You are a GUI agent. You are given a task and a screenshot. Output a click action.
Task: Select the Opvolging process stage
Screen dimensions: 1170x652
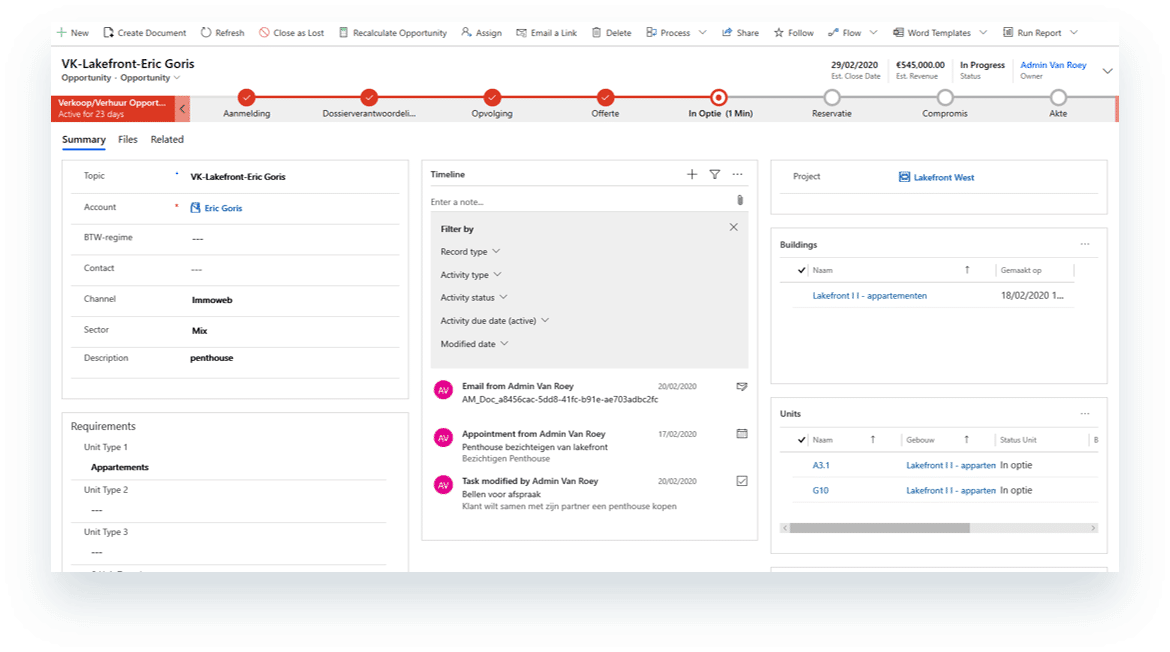tap(492, 98)
